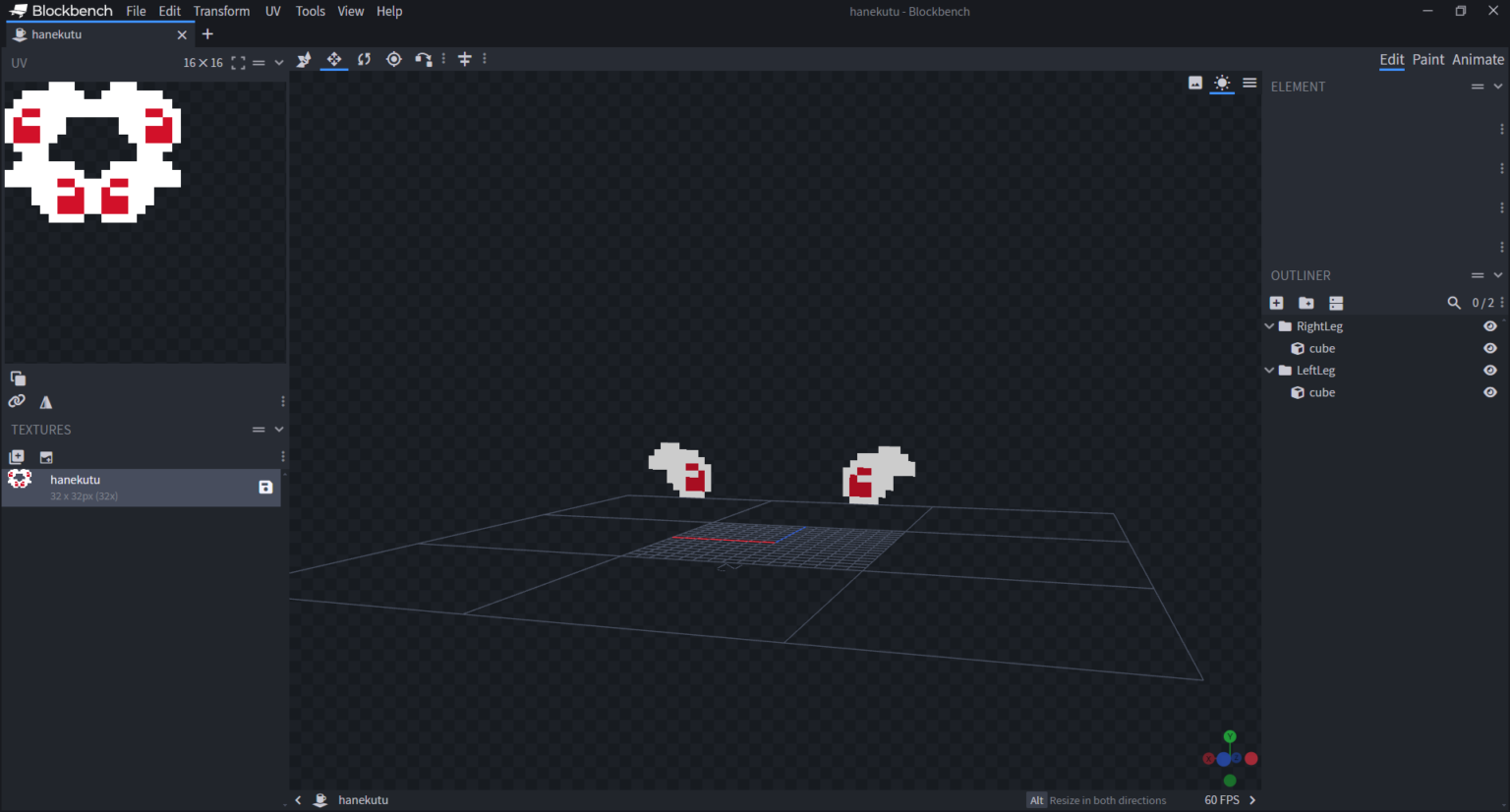Click the Add Group icon in the Outliner
The image size is (1510, 812).
click(1306, 303)
